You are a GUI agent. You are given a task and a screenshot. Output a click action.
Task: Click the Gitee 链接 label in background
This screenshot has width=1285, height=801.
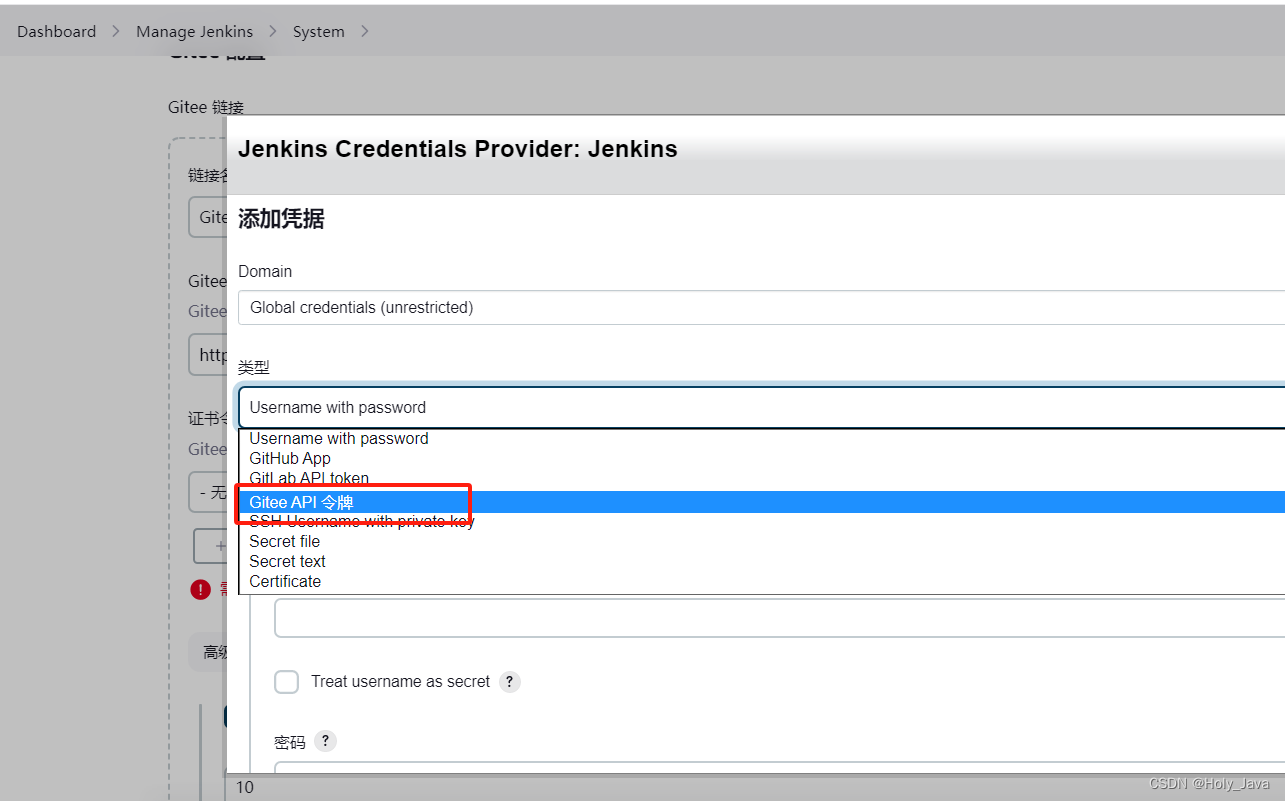[x=206, y=107]
